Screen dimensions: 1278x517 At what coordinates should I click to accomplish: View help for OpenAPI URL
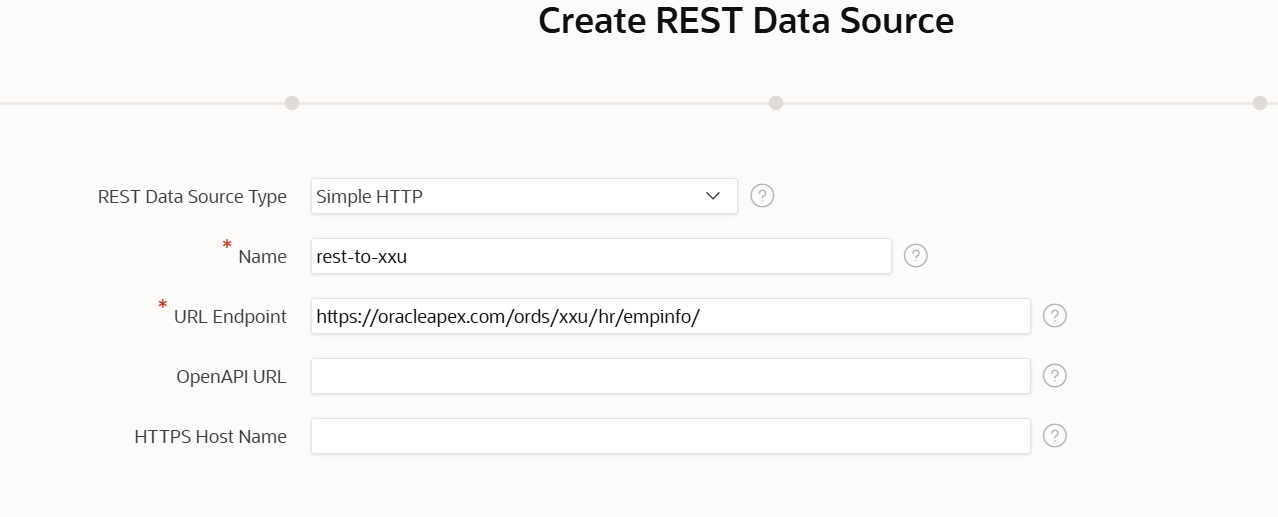coord(1055,376)
